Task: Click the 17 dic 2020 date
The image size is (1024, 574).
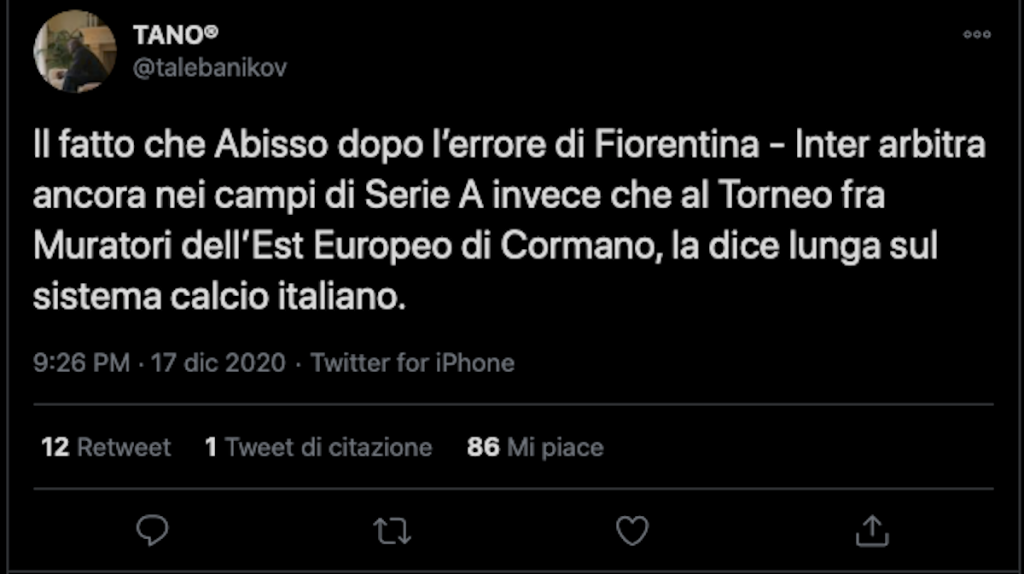Action: [x=218, y=362]
